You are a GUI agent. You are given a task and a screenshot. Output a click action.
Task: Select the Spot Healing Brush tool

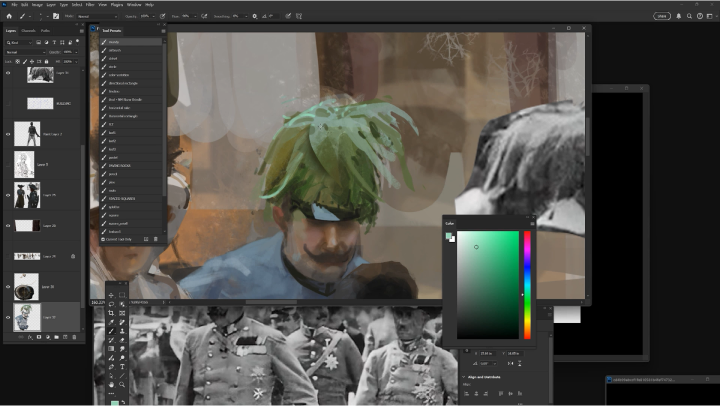[122, 322]
